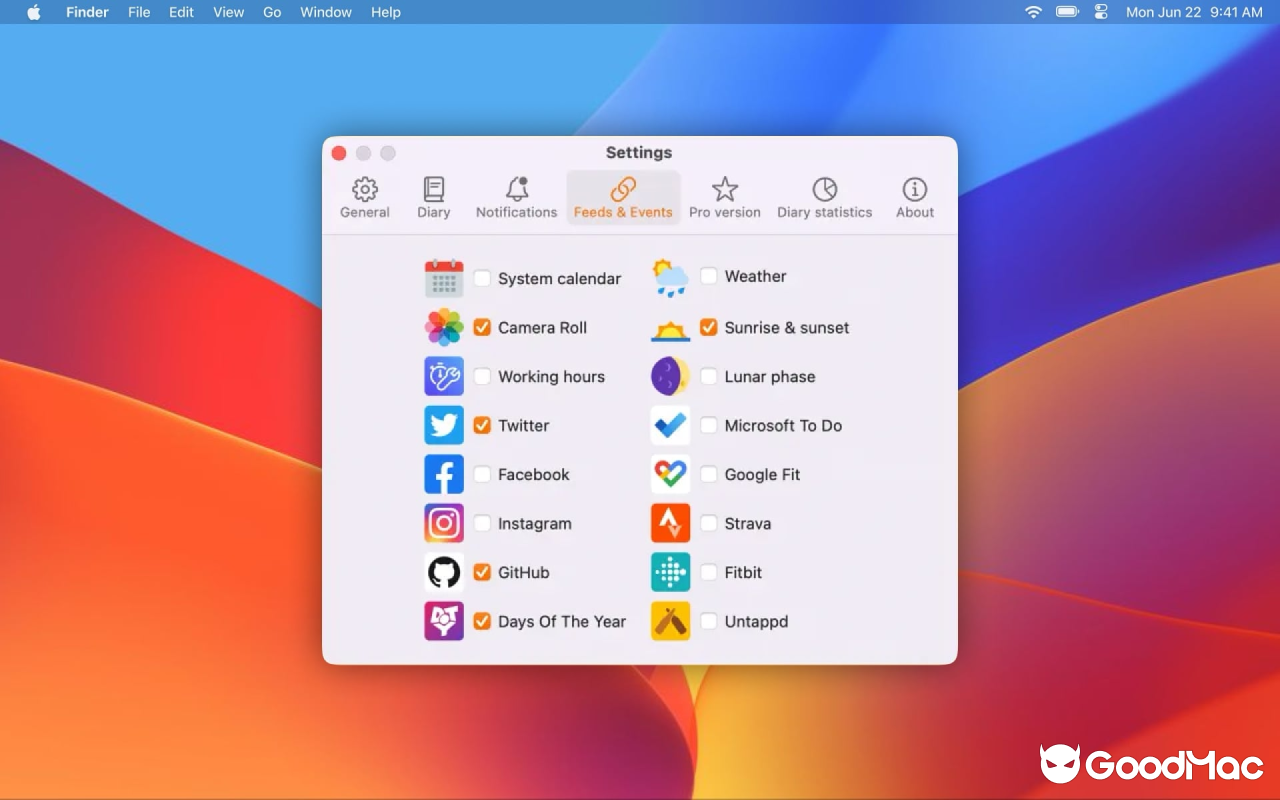Open Control Center from menu bar
1280x800 pixels.
1102,12
